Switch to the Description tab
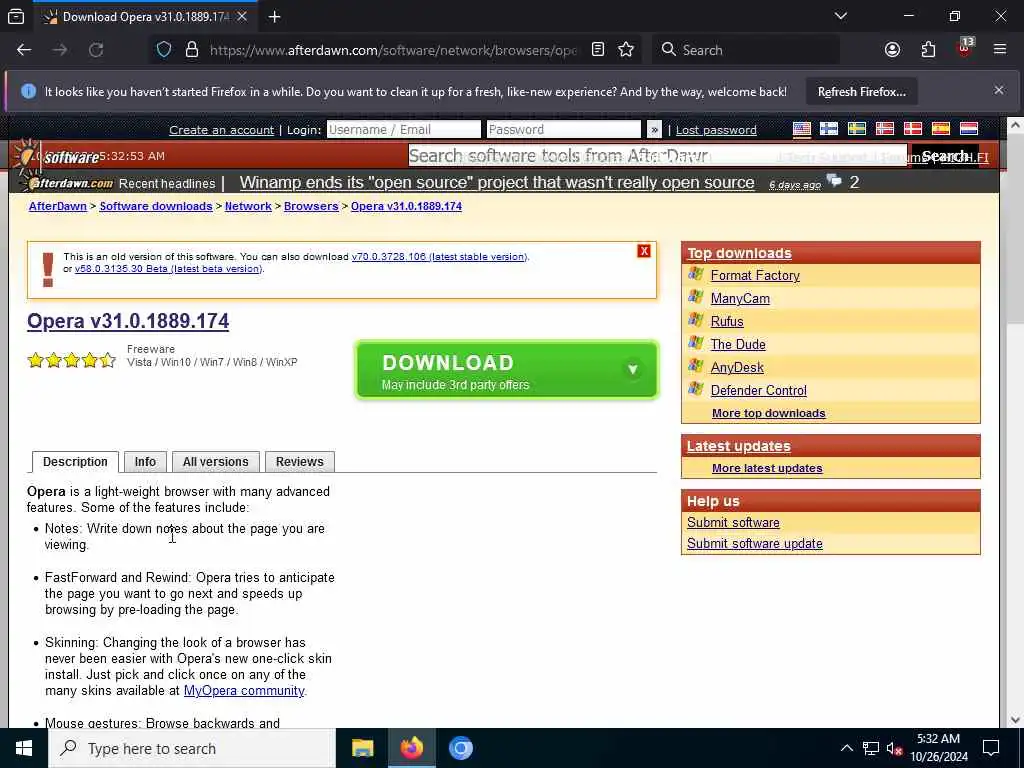Viewport: 1024px width, 768px height. tap(75, 462)
